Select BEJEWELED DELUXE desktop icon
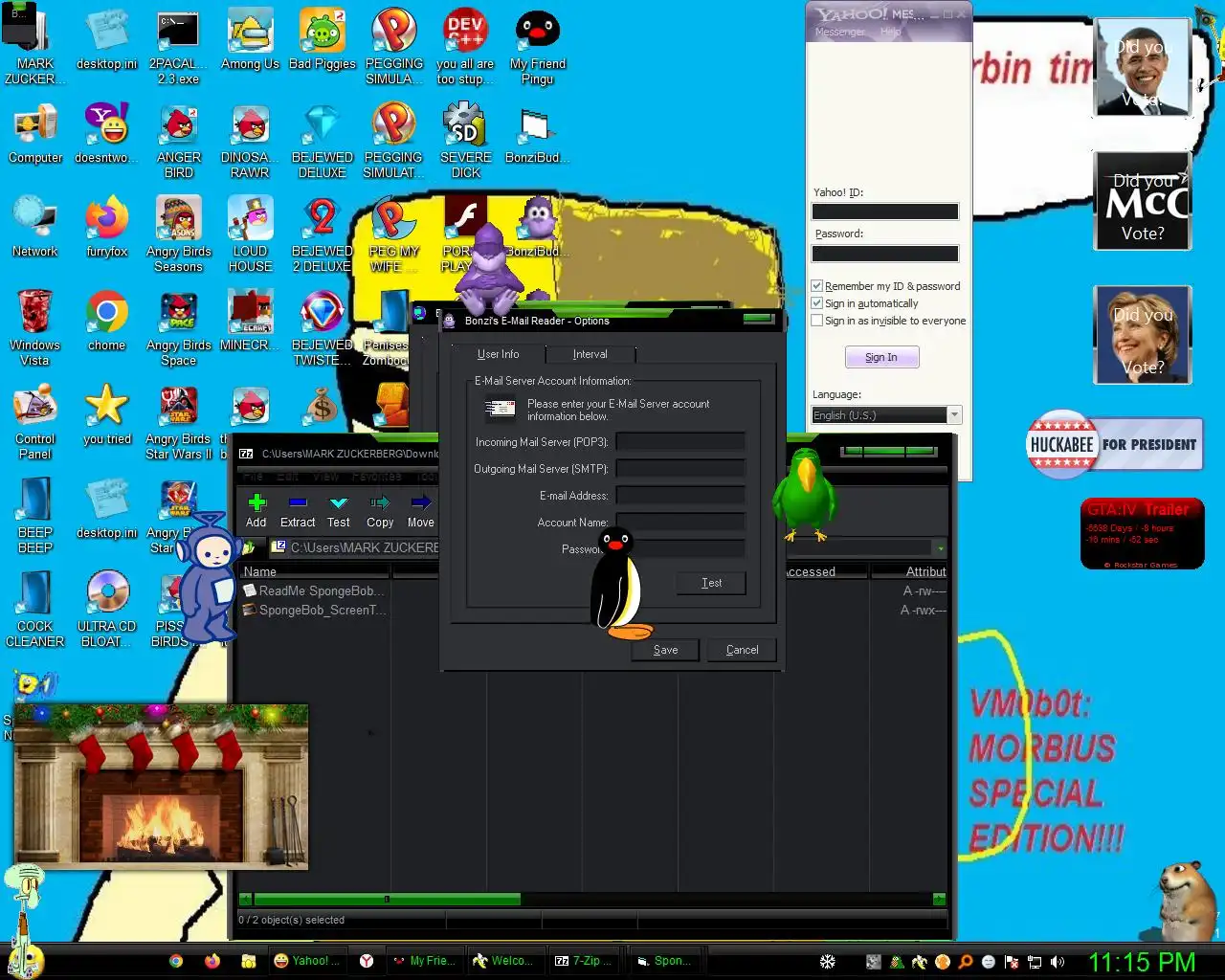The image size is (1225, 980). click(x=323, y=142)
